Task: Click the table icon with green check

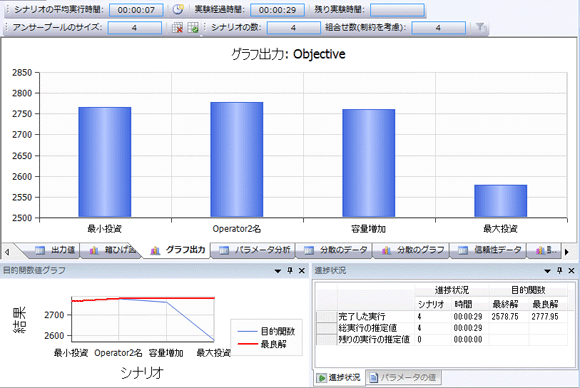Action: [193, 27]
